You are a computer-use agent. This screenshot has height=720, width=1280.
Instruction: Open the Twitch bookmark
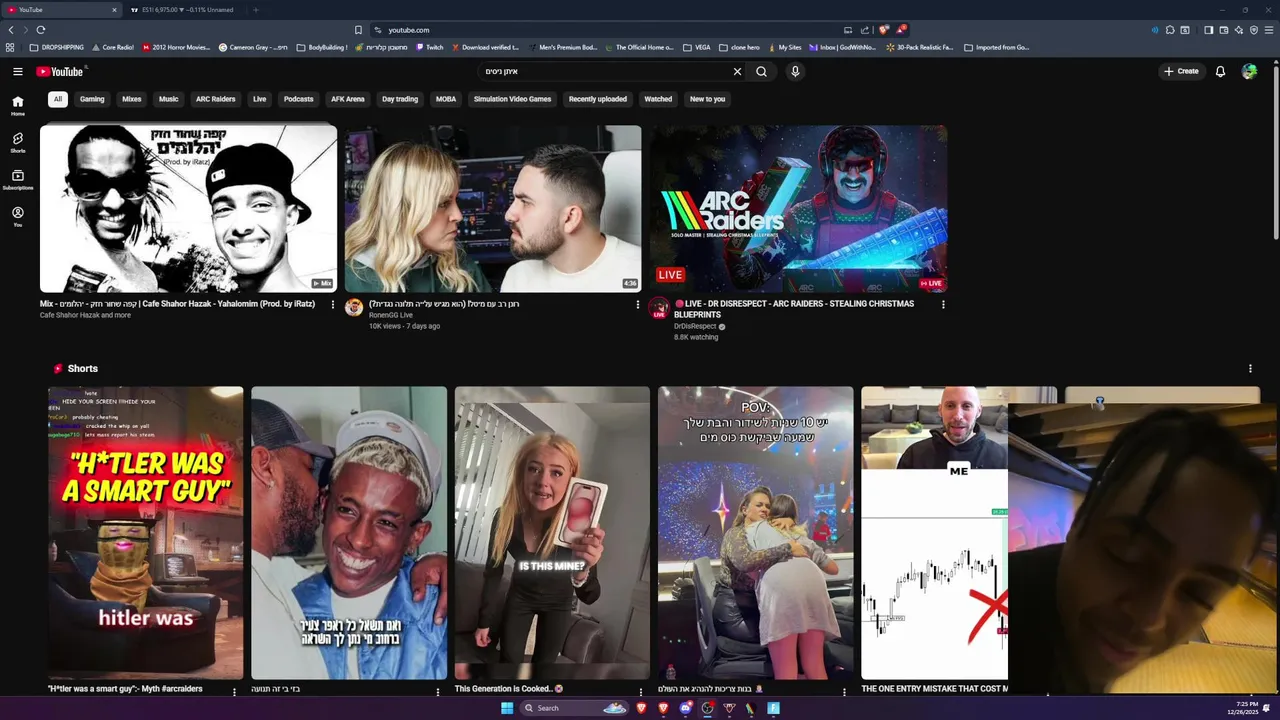click(429, 47)
